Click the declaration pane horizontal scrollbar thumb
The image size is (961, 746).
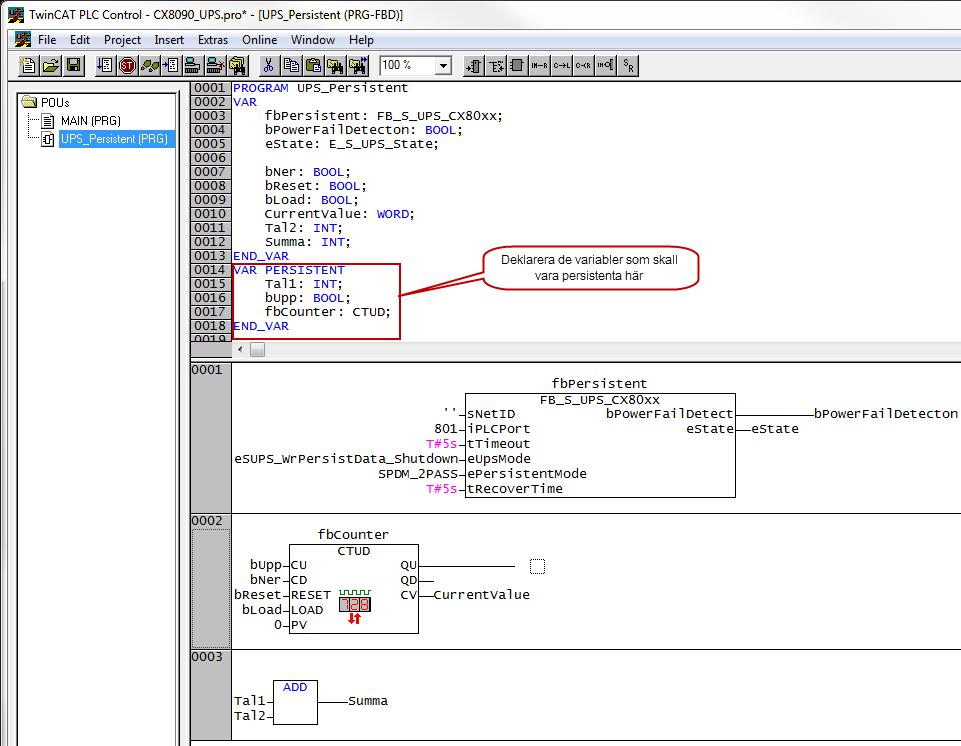coord(257,349)
